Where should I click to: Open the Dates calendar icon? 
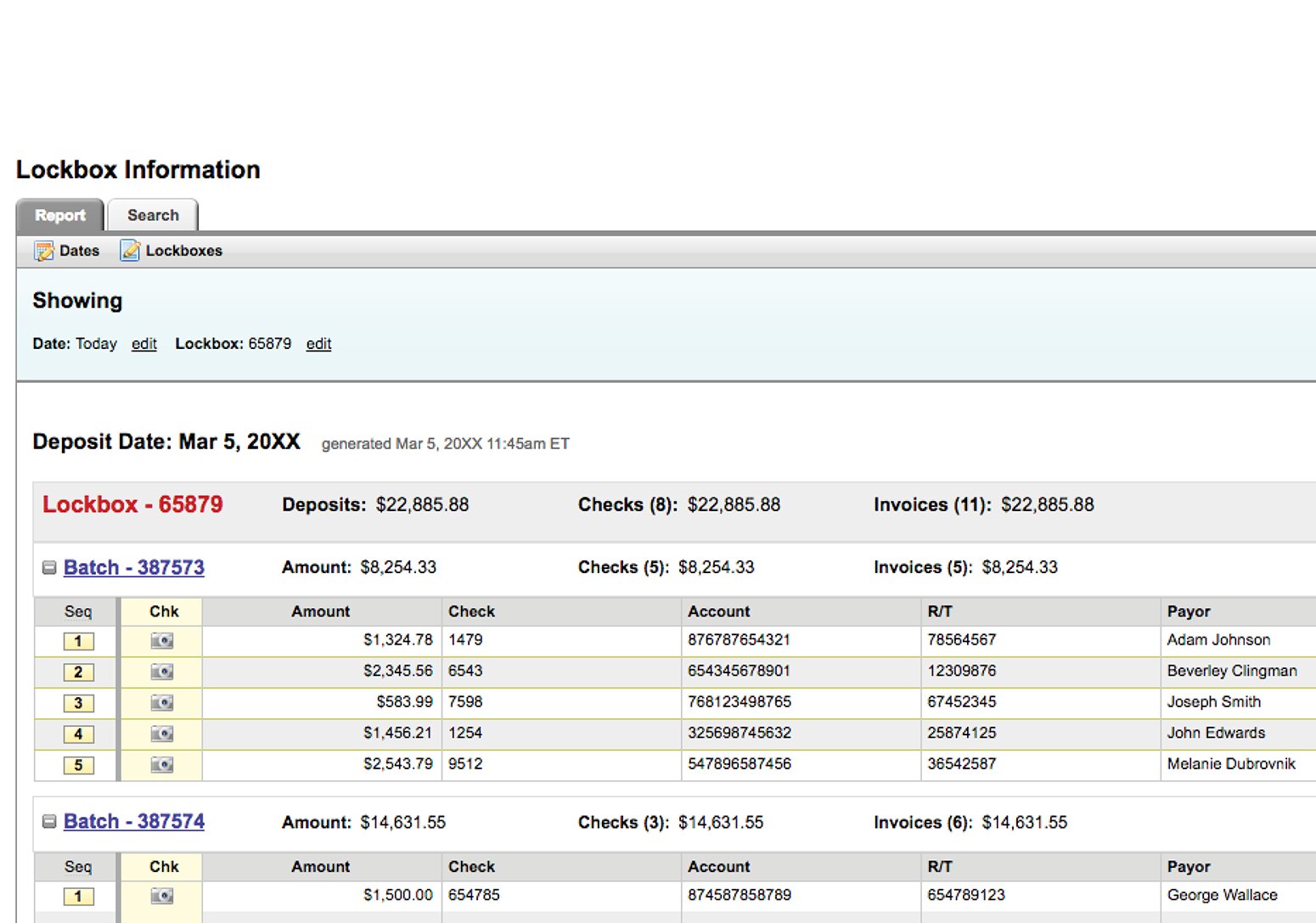coord(44,250)
